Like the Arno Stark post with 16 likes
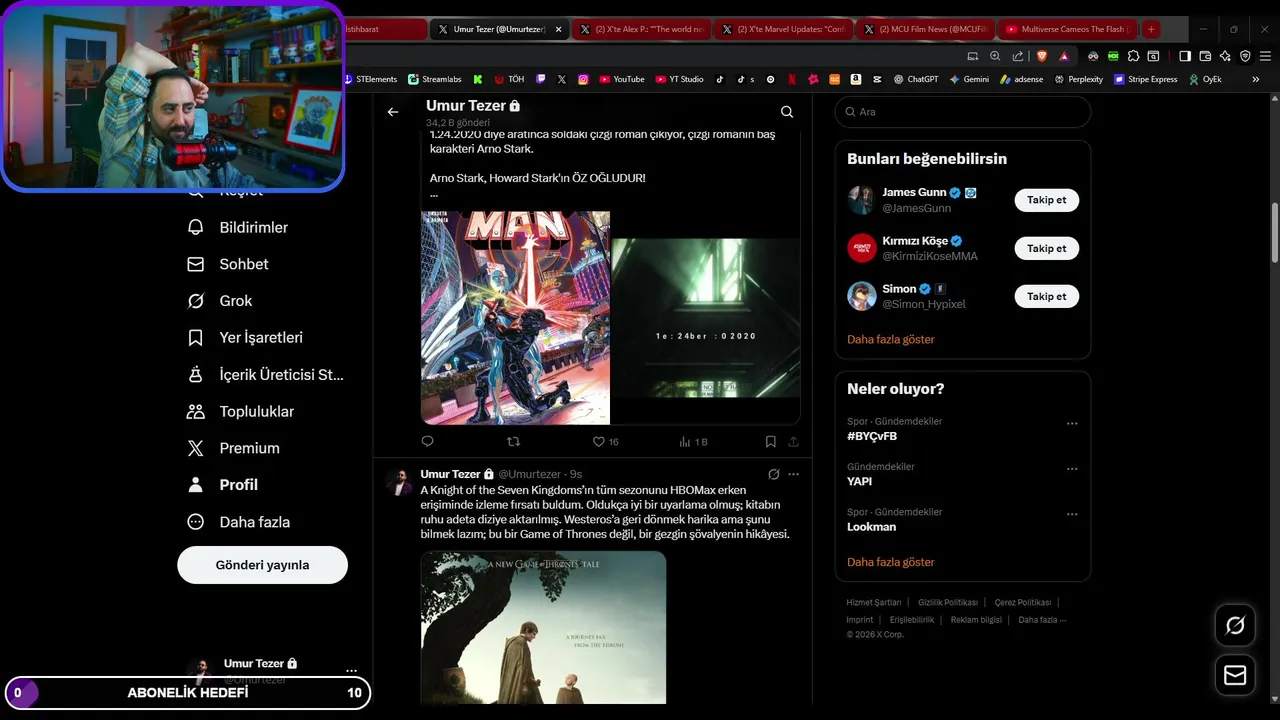 [x=606, y=441]
